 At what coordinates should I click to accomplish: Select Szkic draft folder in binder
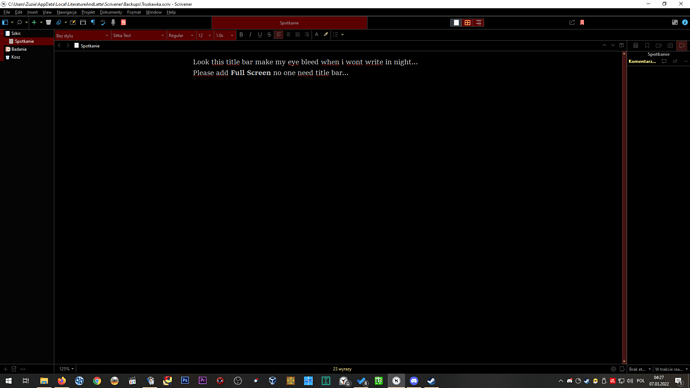click(13, 33)
